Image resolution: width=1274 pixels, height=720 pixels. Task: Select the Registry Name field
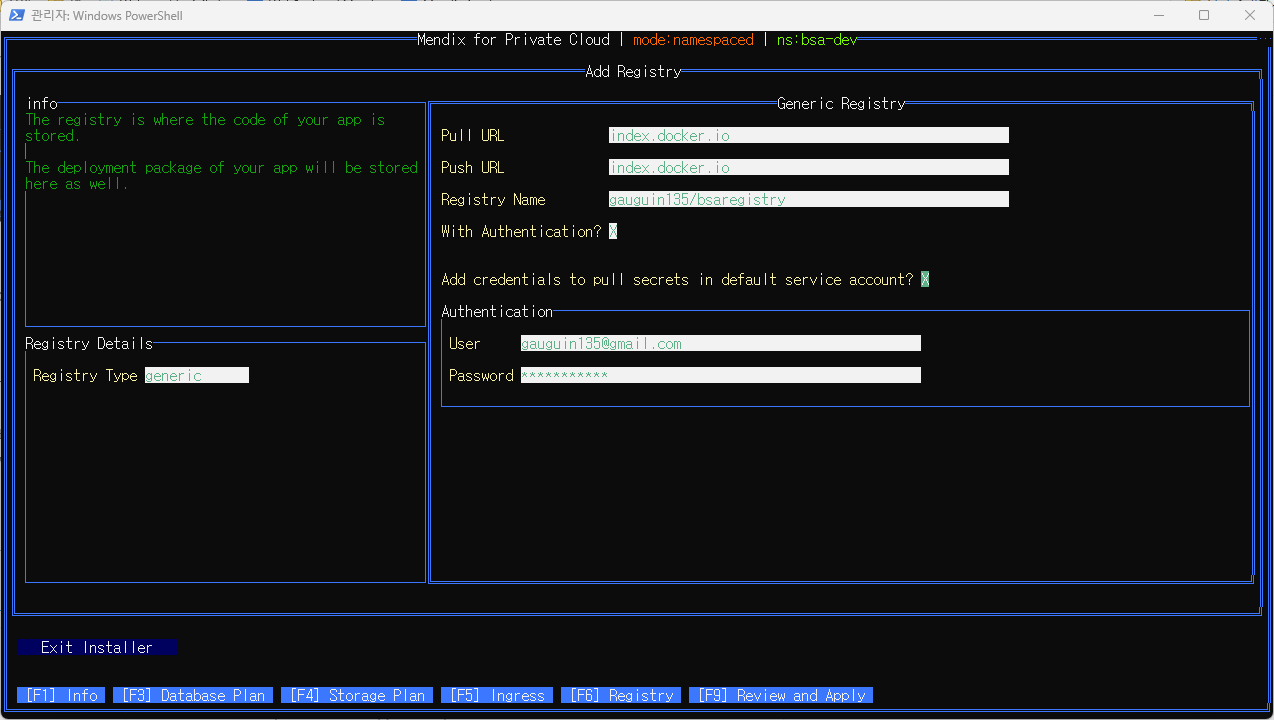click(809, 199)
